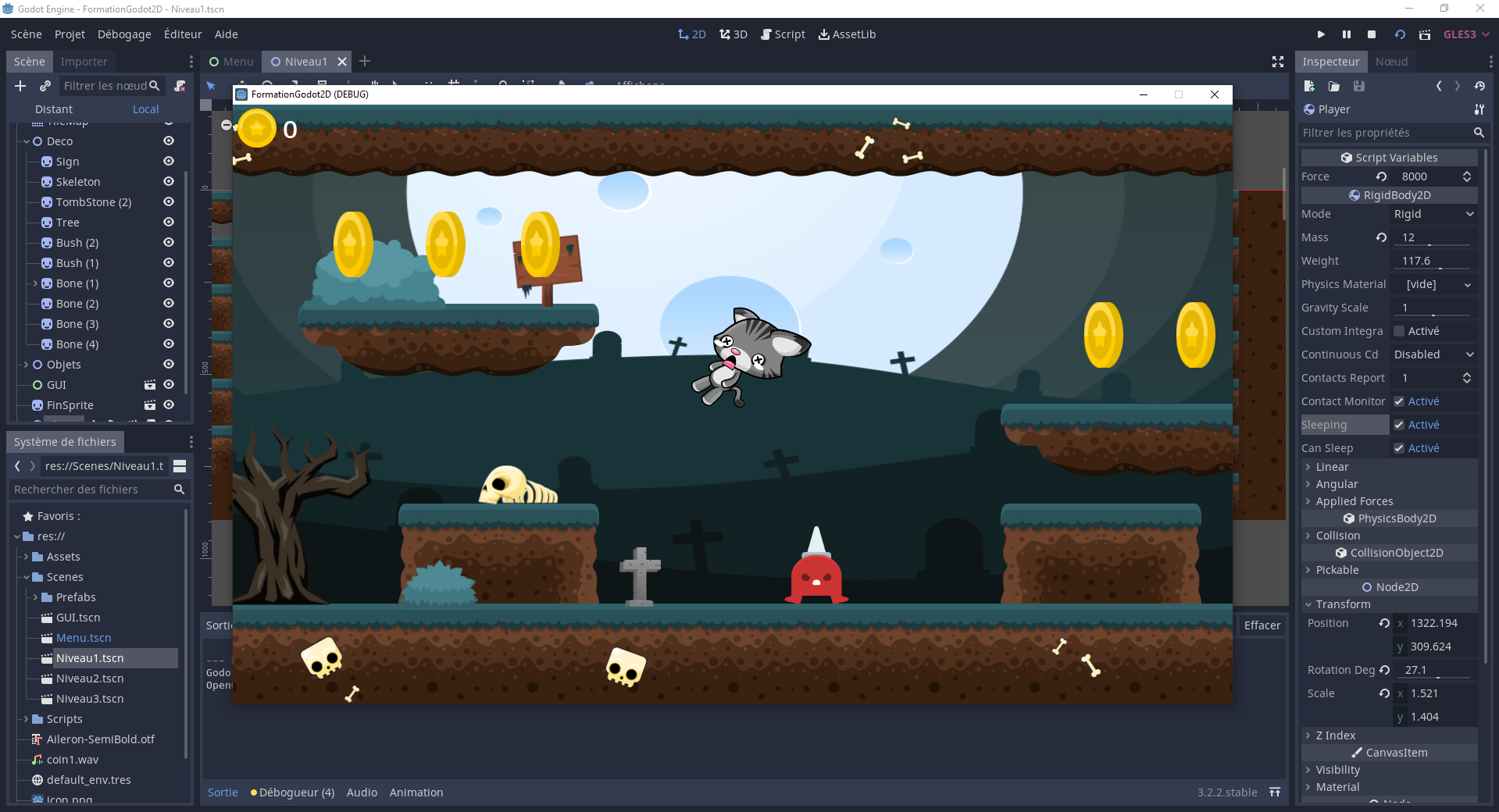Click the split view icon in FileSystem dock
1499x812 pixels.
pos(180,466)
